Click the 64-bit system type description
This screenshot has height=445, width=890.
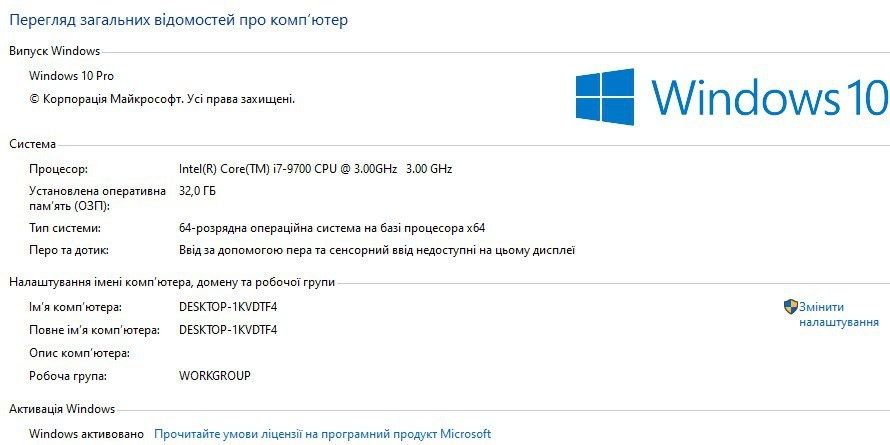tap(332, 228)
